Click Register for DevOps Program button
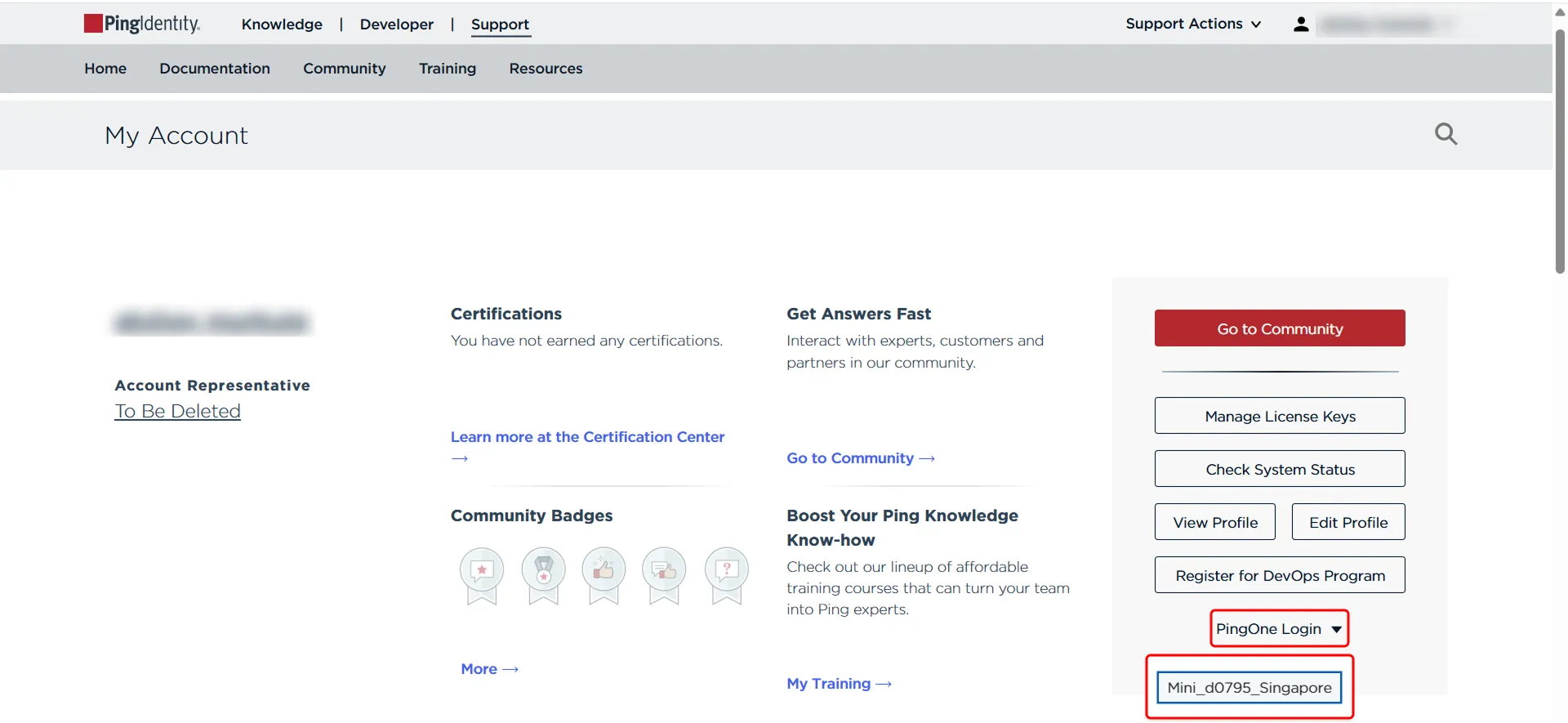The image size is (1568, 723). [1280, 575]
